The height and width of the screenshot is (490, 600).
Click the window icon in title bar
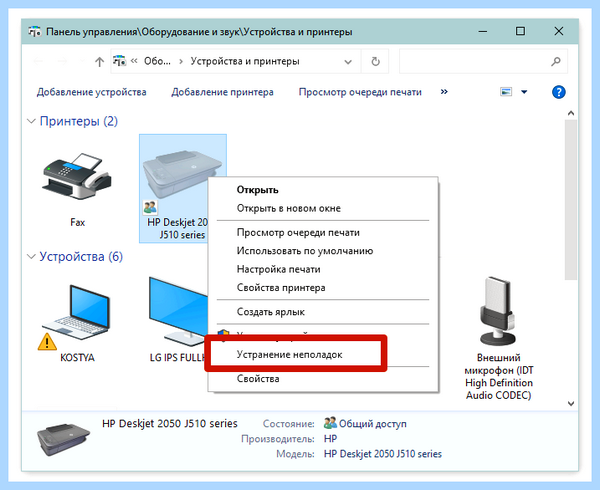(34, 31)
